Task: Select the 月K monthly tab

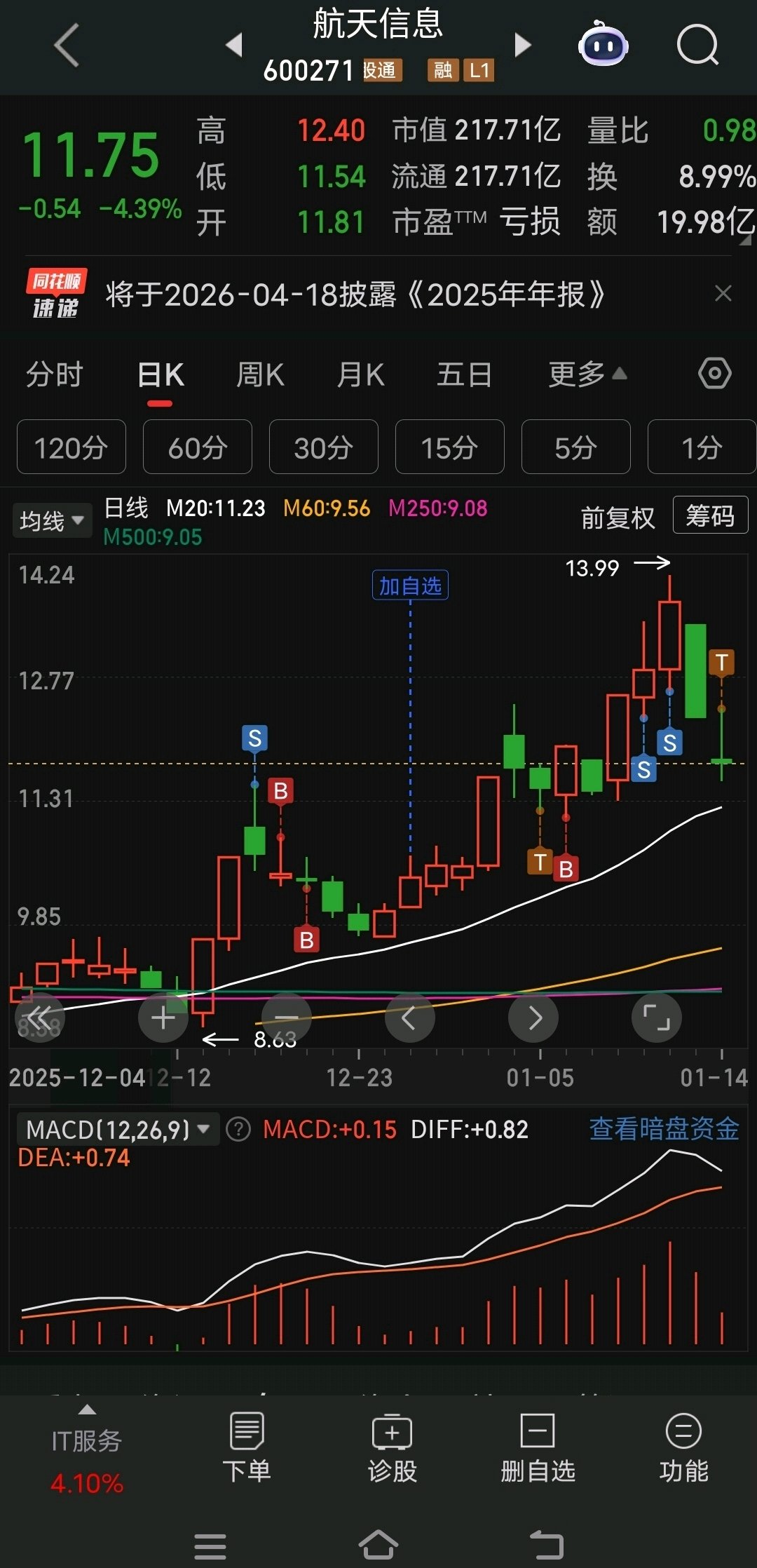Action: pos(360,374)
